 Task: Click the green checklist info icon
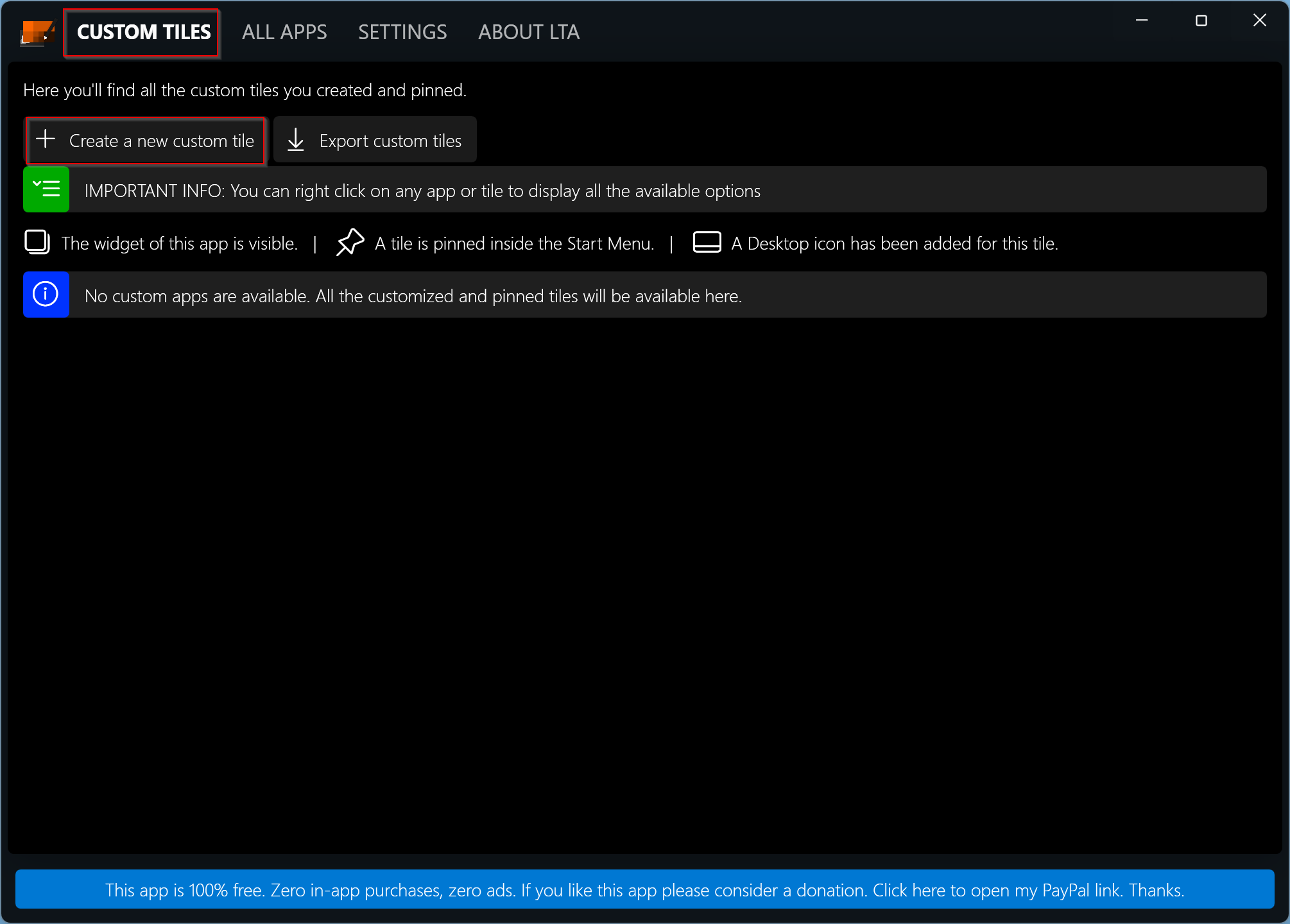pyautogui.click(x=46, y=189)
